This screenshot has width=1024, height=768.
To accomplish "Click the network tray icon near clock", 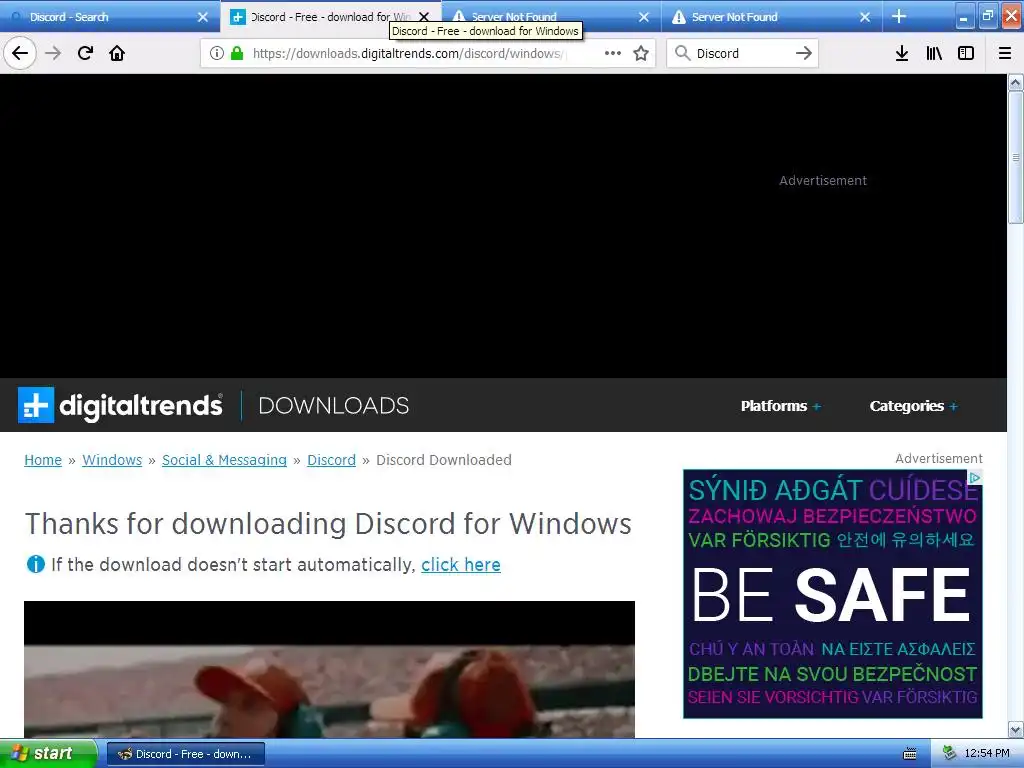I will pyautogui.click(x=950, y=754).
